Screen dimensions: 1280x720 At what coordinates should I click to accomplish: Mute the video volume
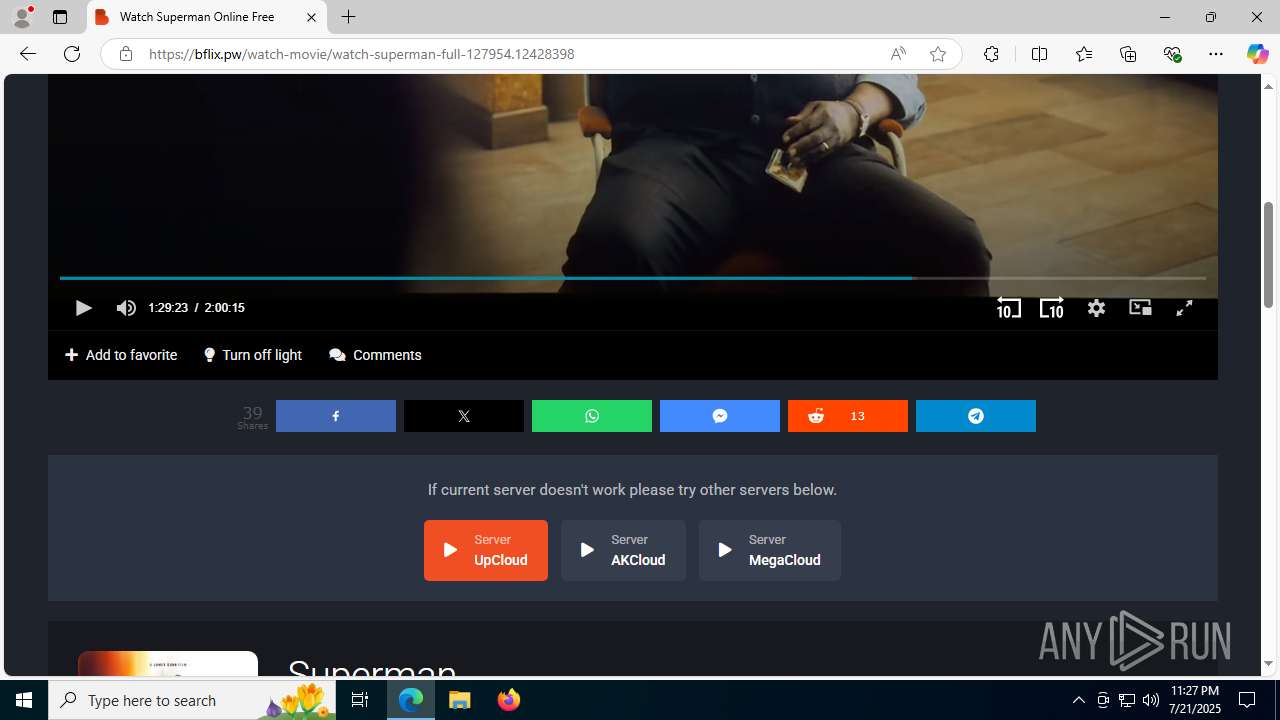click(x=126, y=308)
